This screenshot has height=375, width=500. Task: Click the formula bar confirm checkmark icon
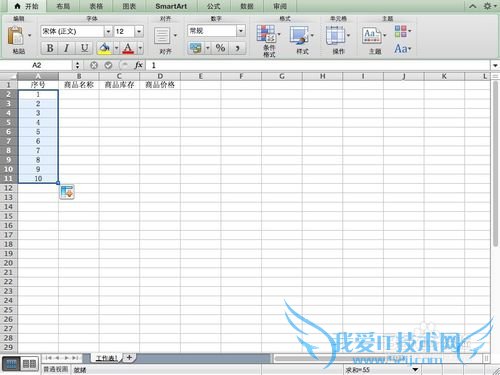click(108, 65)
